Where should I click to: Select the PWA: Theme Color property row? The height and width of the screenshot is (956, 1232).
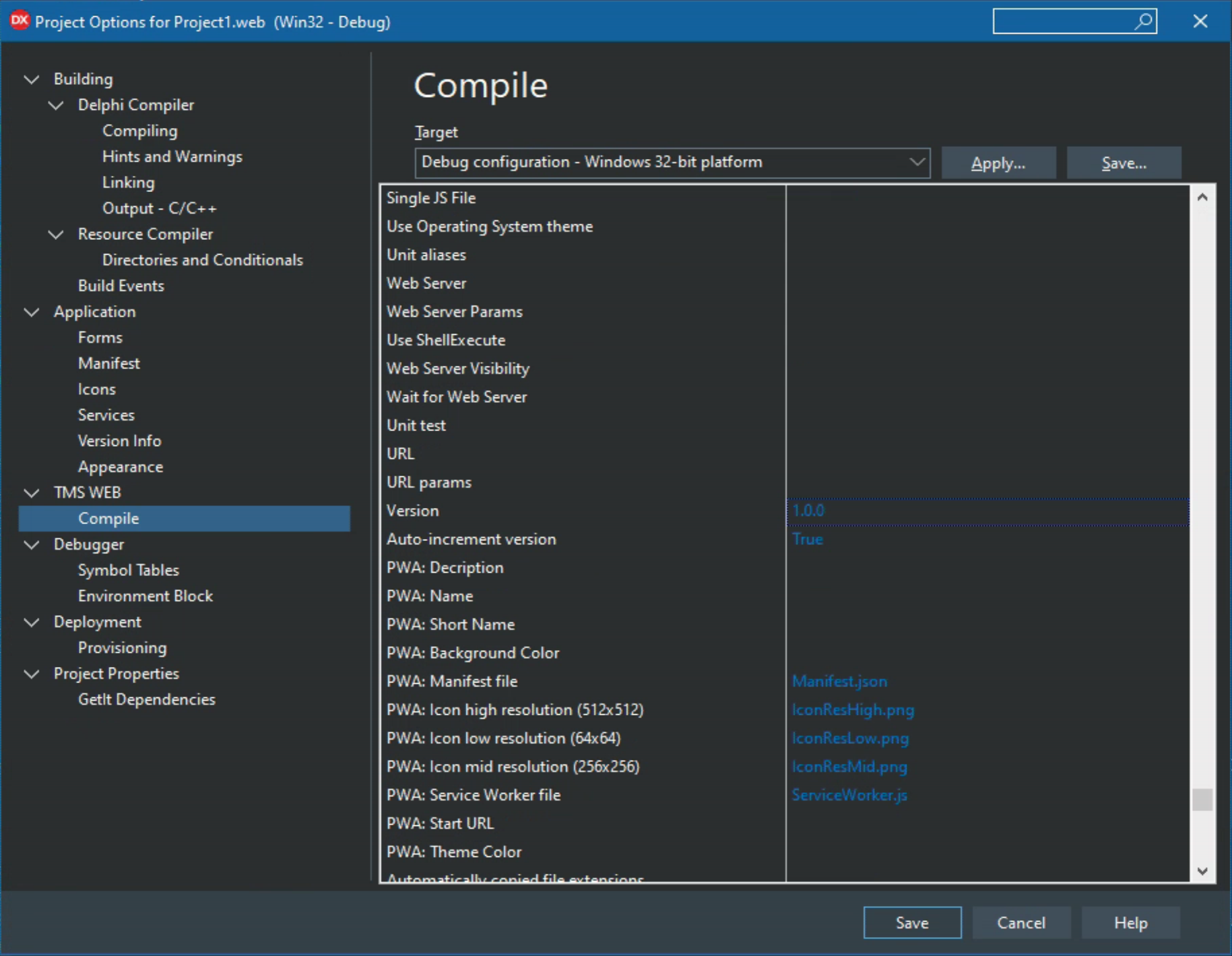[454, 852]
